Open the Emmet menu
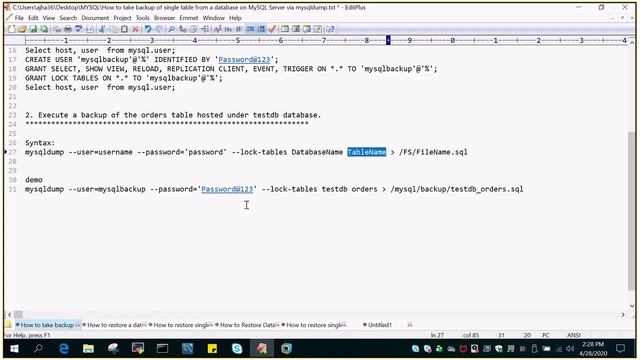640x360 pixels. click(x=189, y=18)
